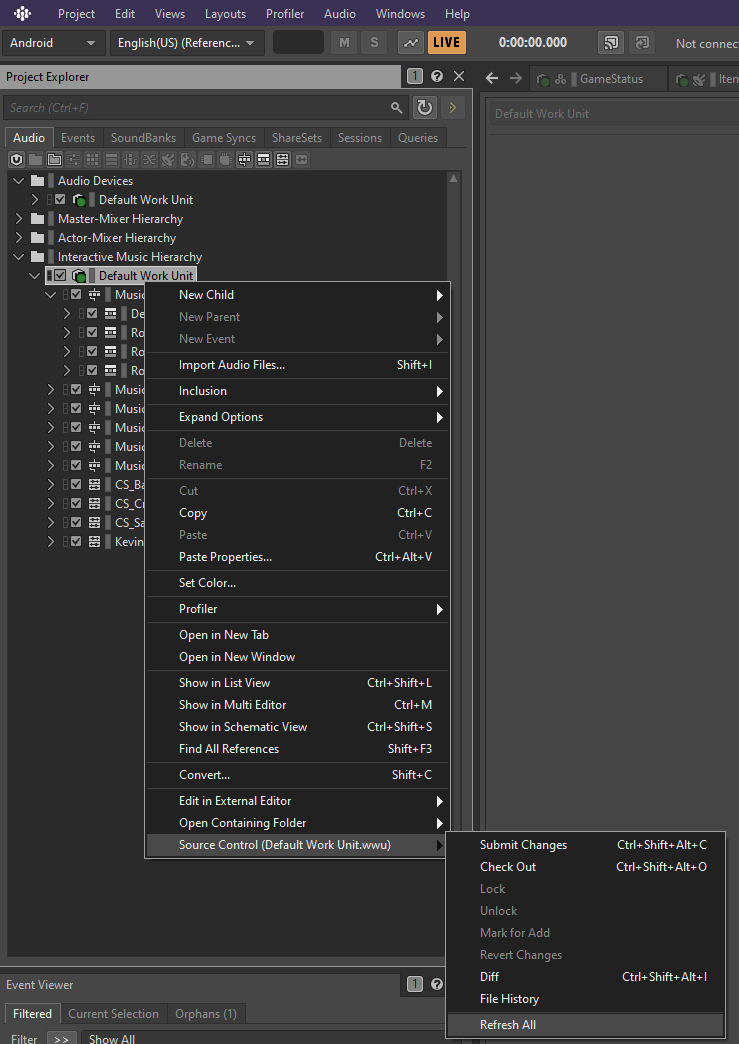Choose Show in Schematic View

tap(297, 726)
